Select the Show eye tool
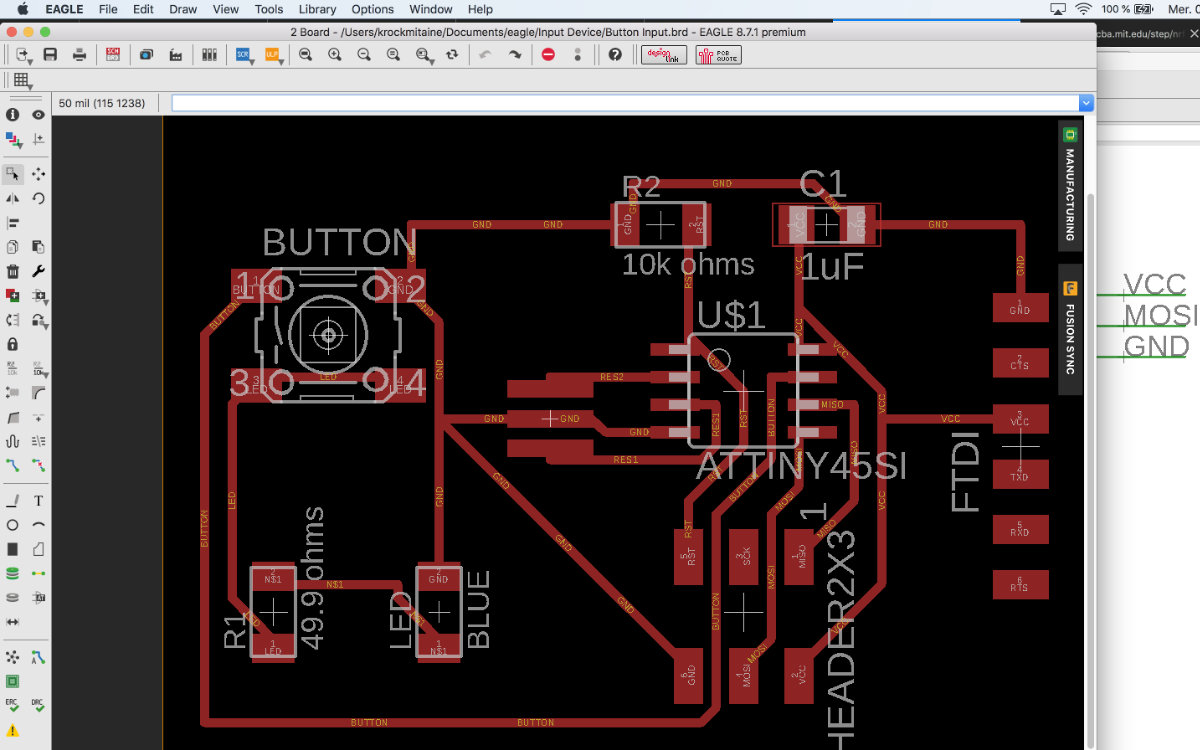Screen dimensions: 1200x750 [x=38, y=115]
